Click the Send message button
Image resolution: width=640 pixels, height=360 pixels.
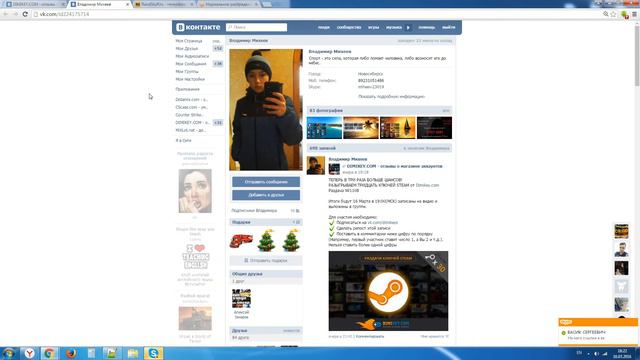point(266,182)
